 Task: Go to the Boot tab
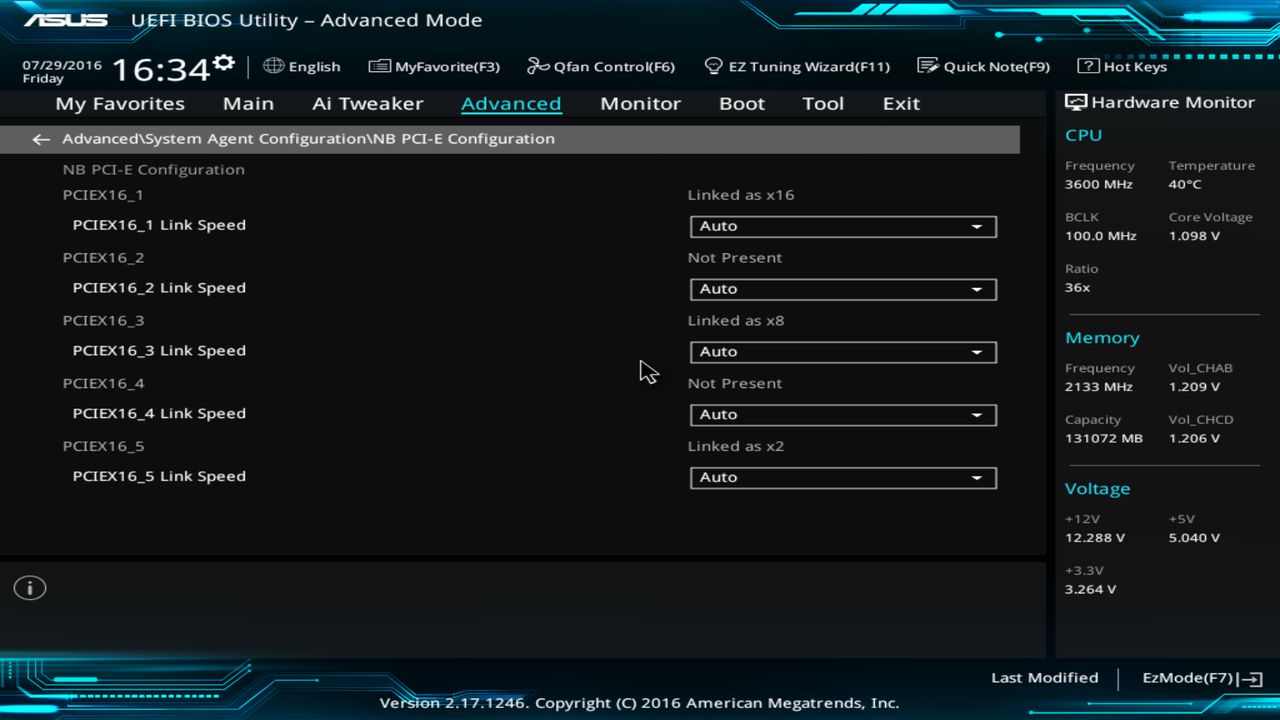click(741, 103)
